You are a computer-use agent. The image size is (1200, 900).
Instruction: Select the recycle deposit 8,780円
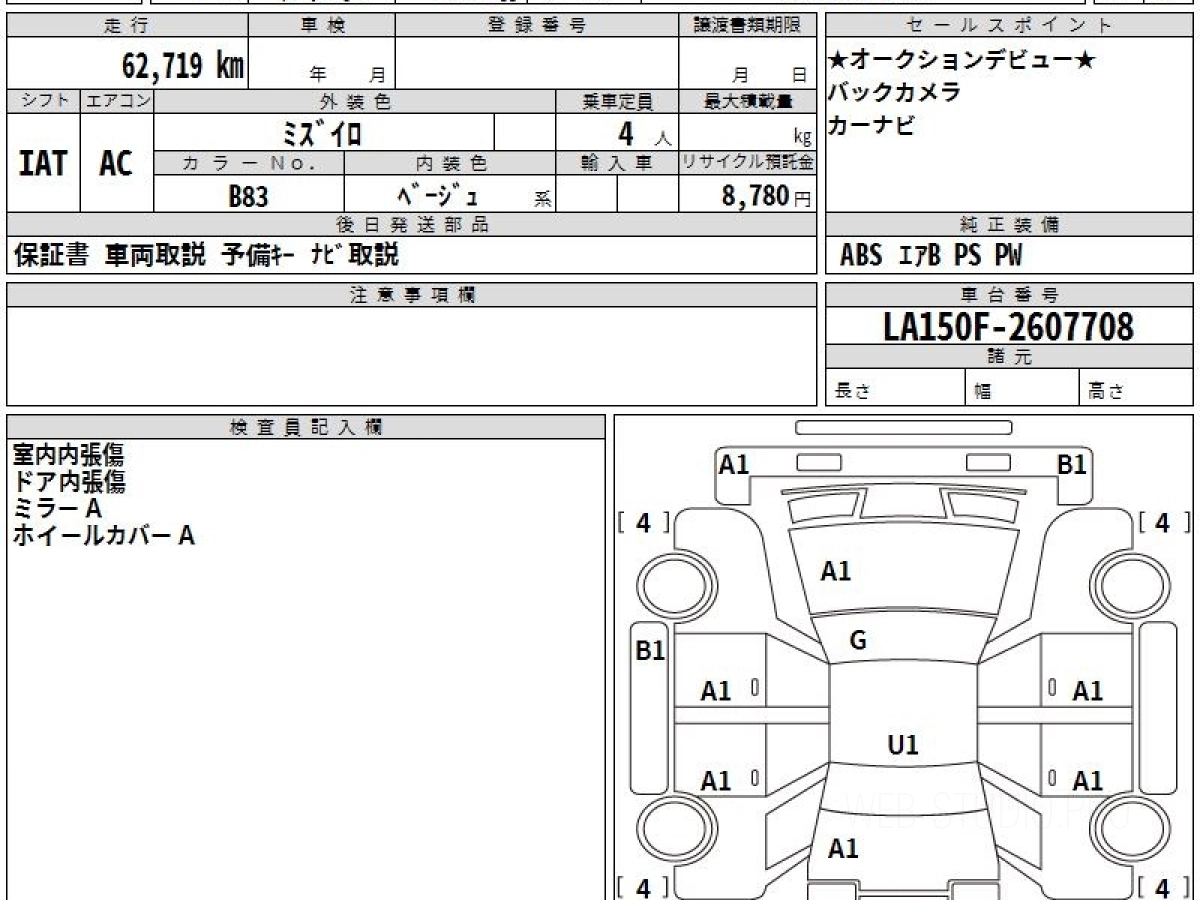pos(767,196)
